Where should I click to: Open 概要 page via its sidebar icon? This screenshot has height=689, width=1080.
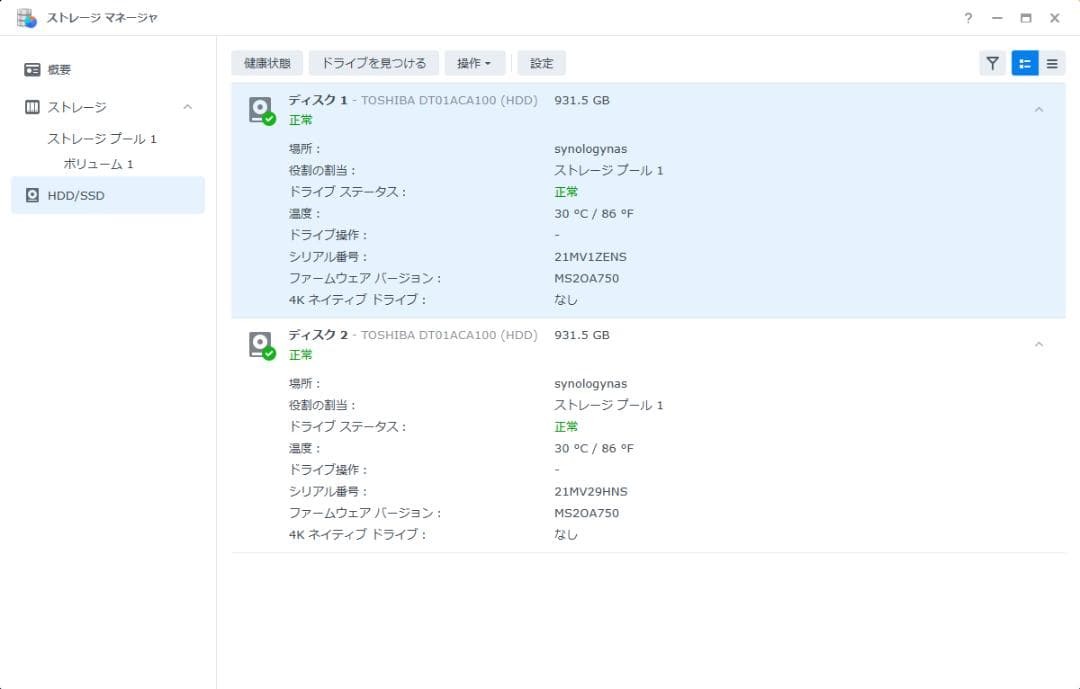pos(31,69)
